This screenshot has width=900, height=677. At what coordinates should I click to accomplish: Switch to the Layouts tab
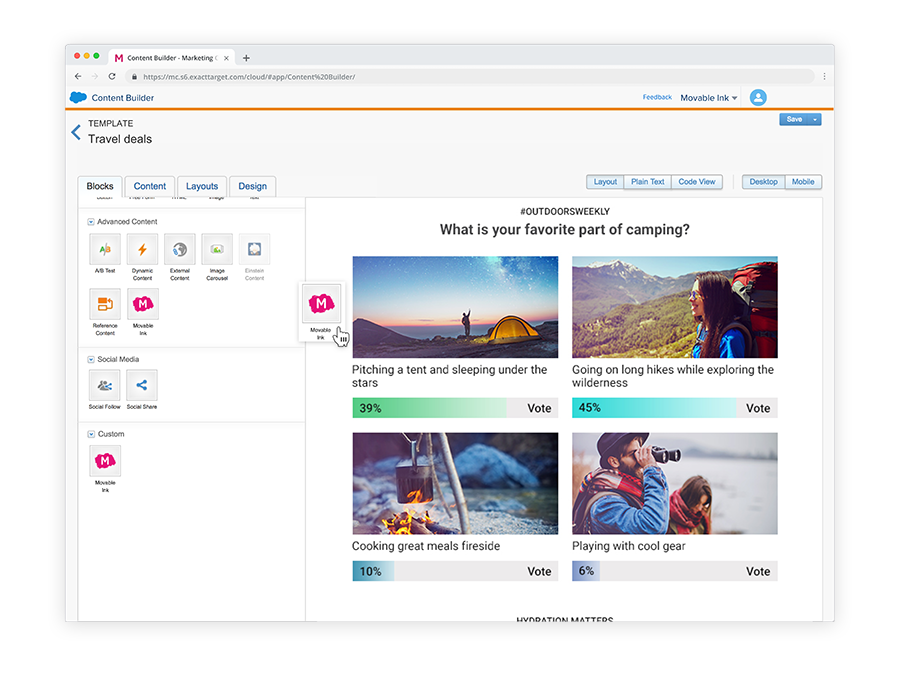pos(202,186)
